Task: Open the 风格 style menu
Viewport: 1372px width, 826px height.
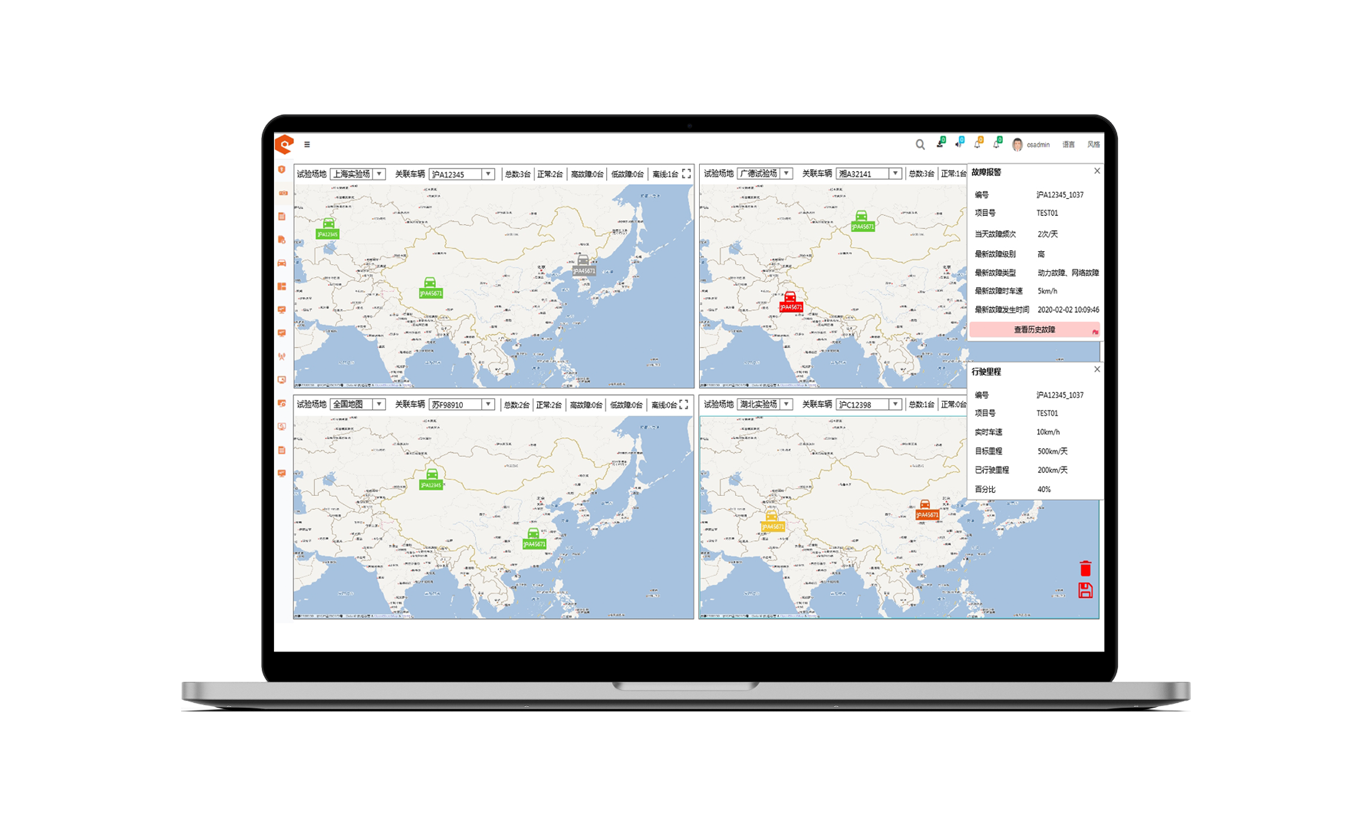Action: coord(1093,145)
